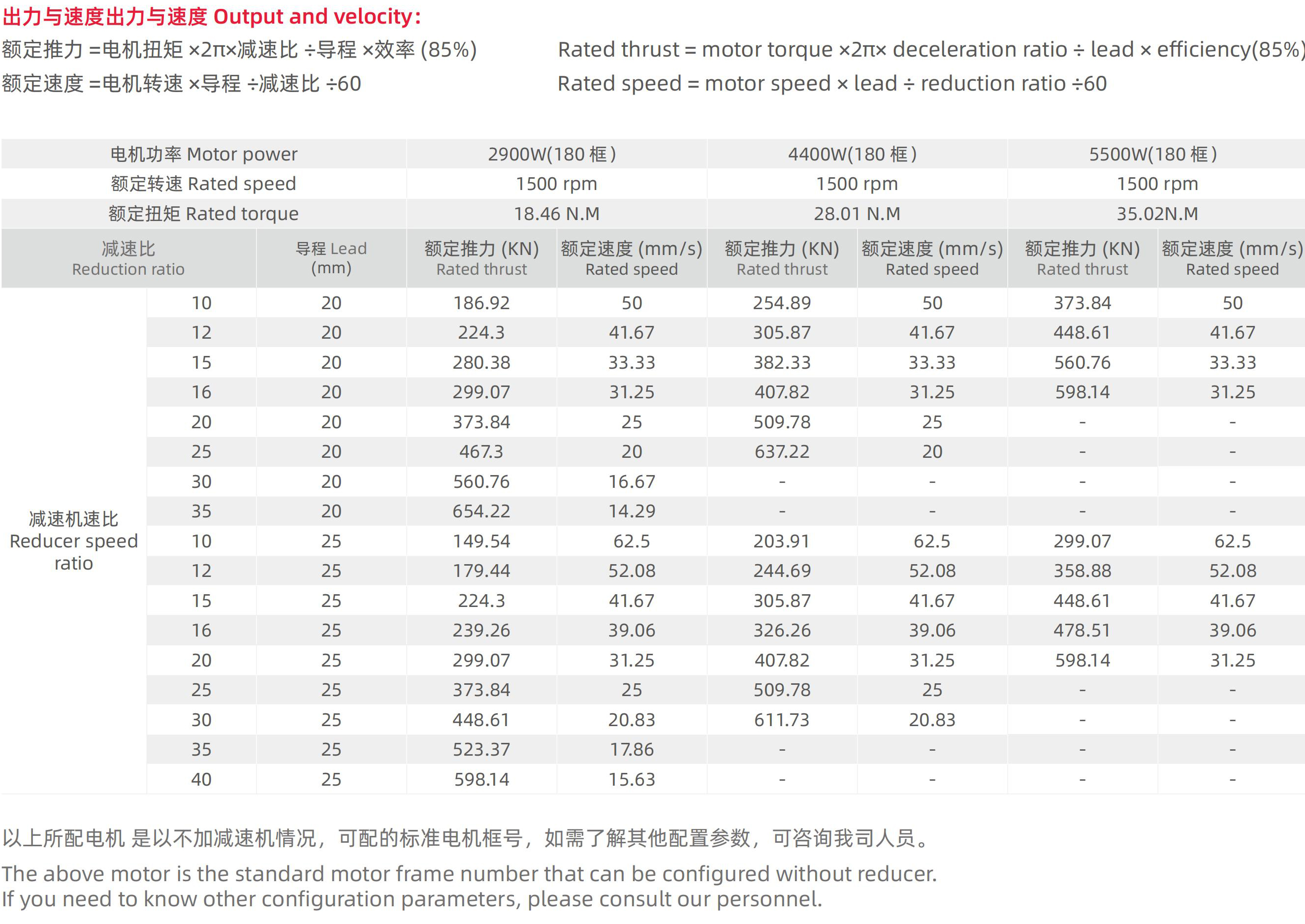
Task: Click the reduction ratio 40 cell
Action: click(201, 779)
